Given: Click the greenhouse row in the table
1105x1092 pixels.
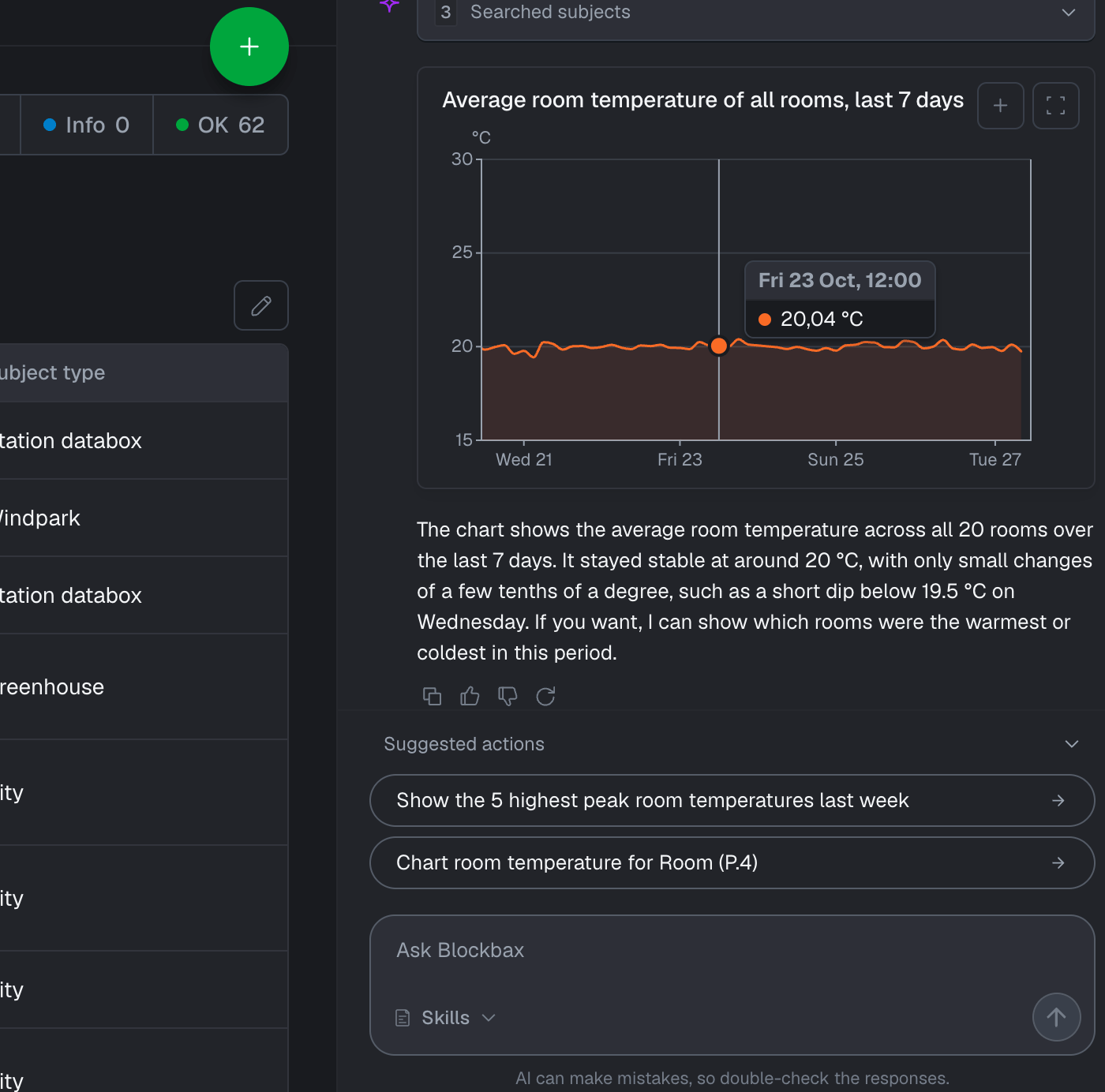Looking at the screenshot, I should [144, 686].
